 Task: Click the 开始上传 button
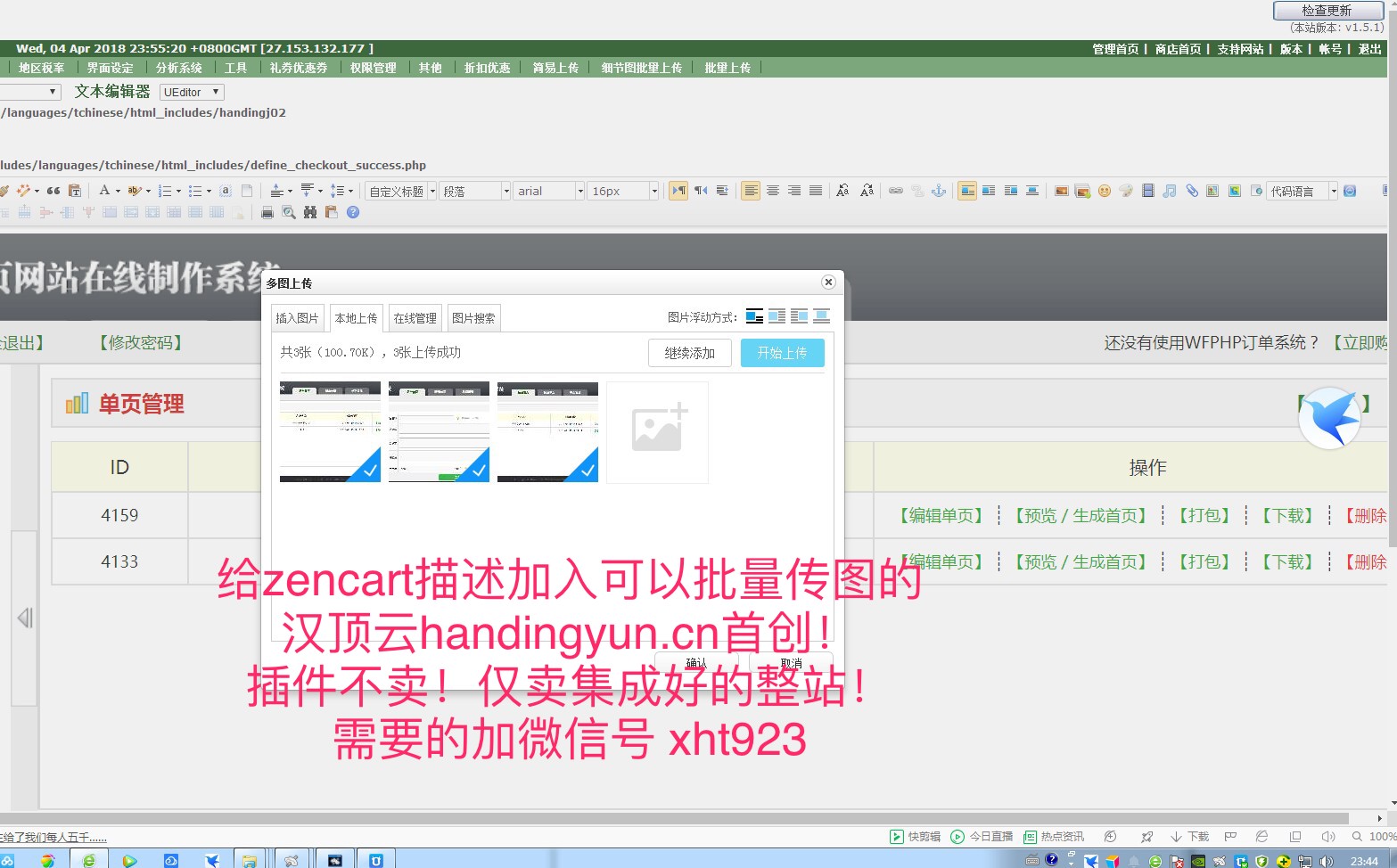tap(783, 353)
